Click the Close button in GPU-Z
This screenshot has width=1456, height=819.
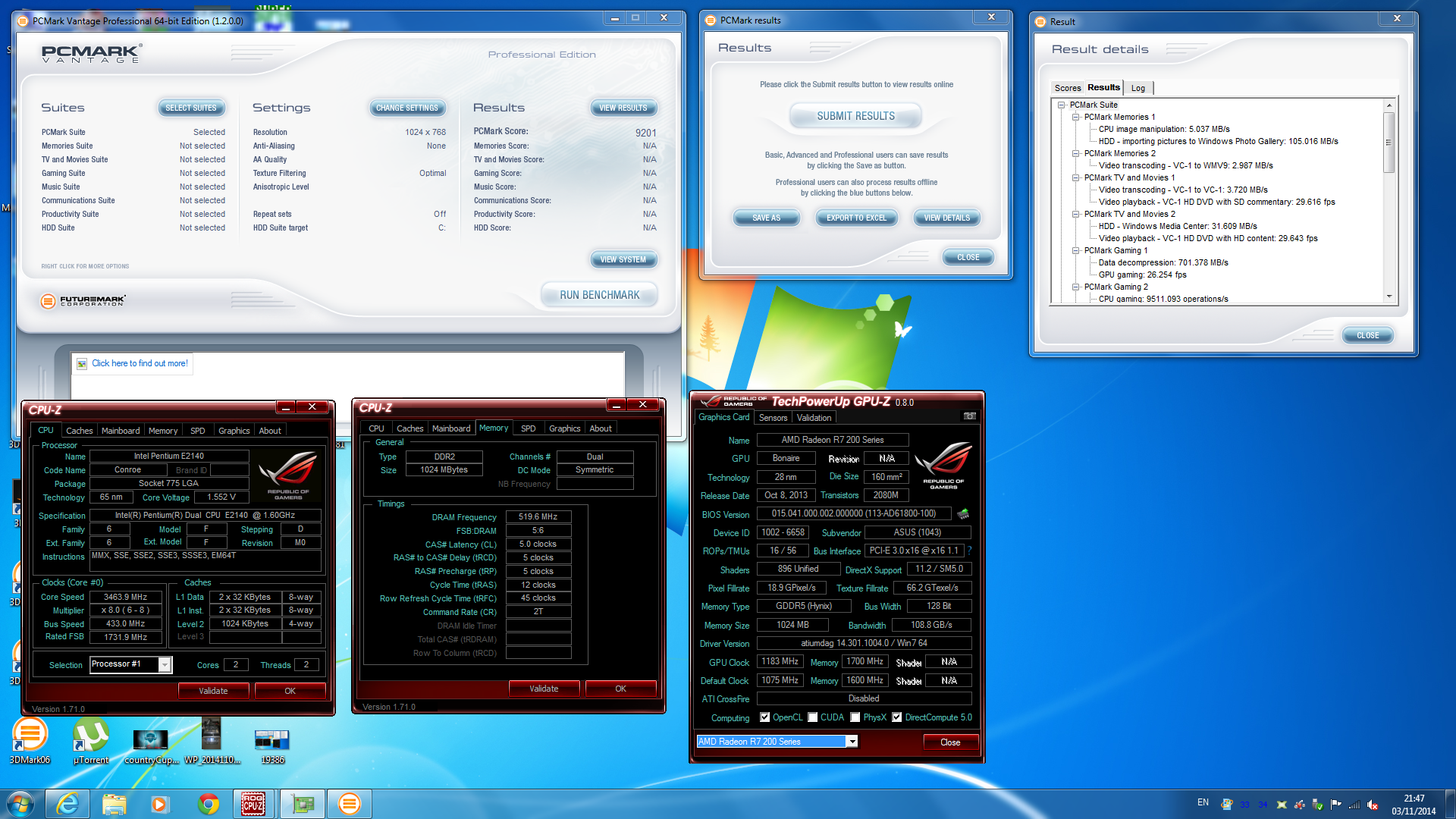point(950,742)
